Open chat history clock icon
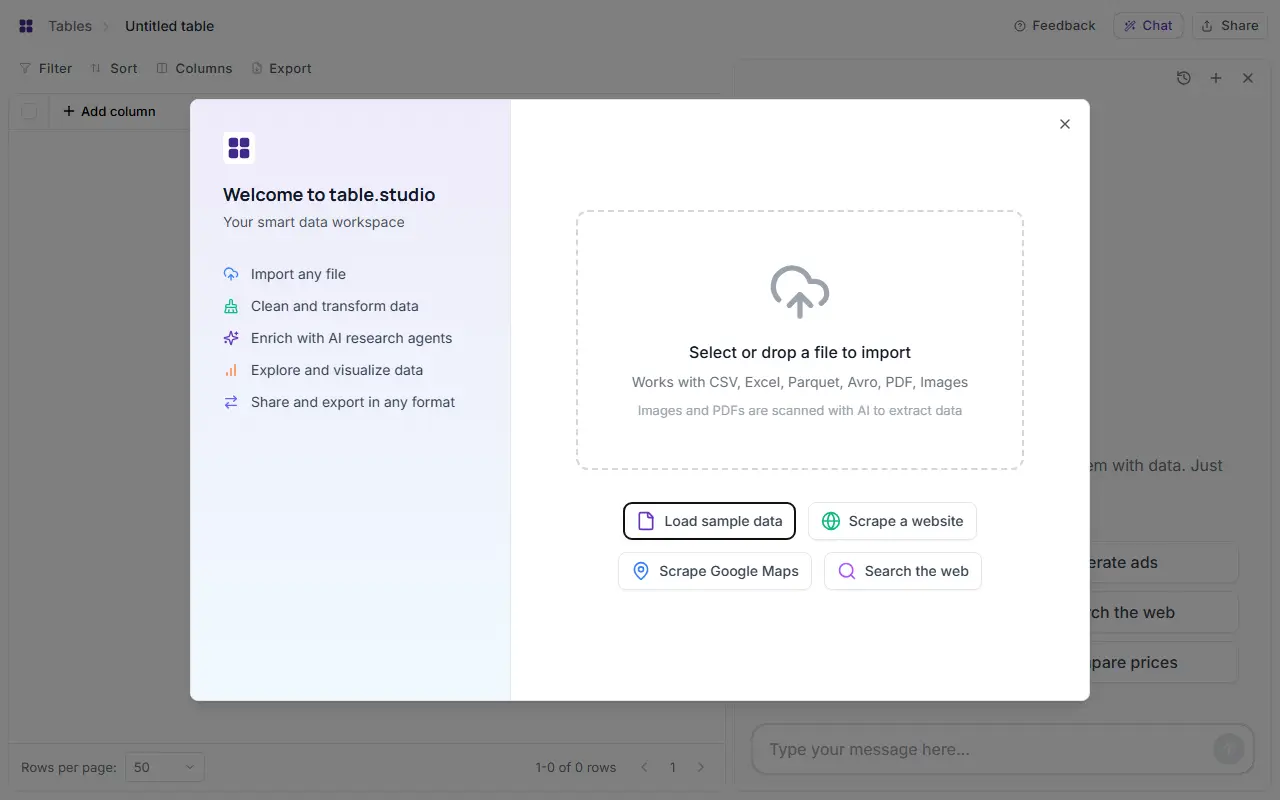Image resolution: width=1280 pixels, height=800 pixels. tap(1184, 78)
